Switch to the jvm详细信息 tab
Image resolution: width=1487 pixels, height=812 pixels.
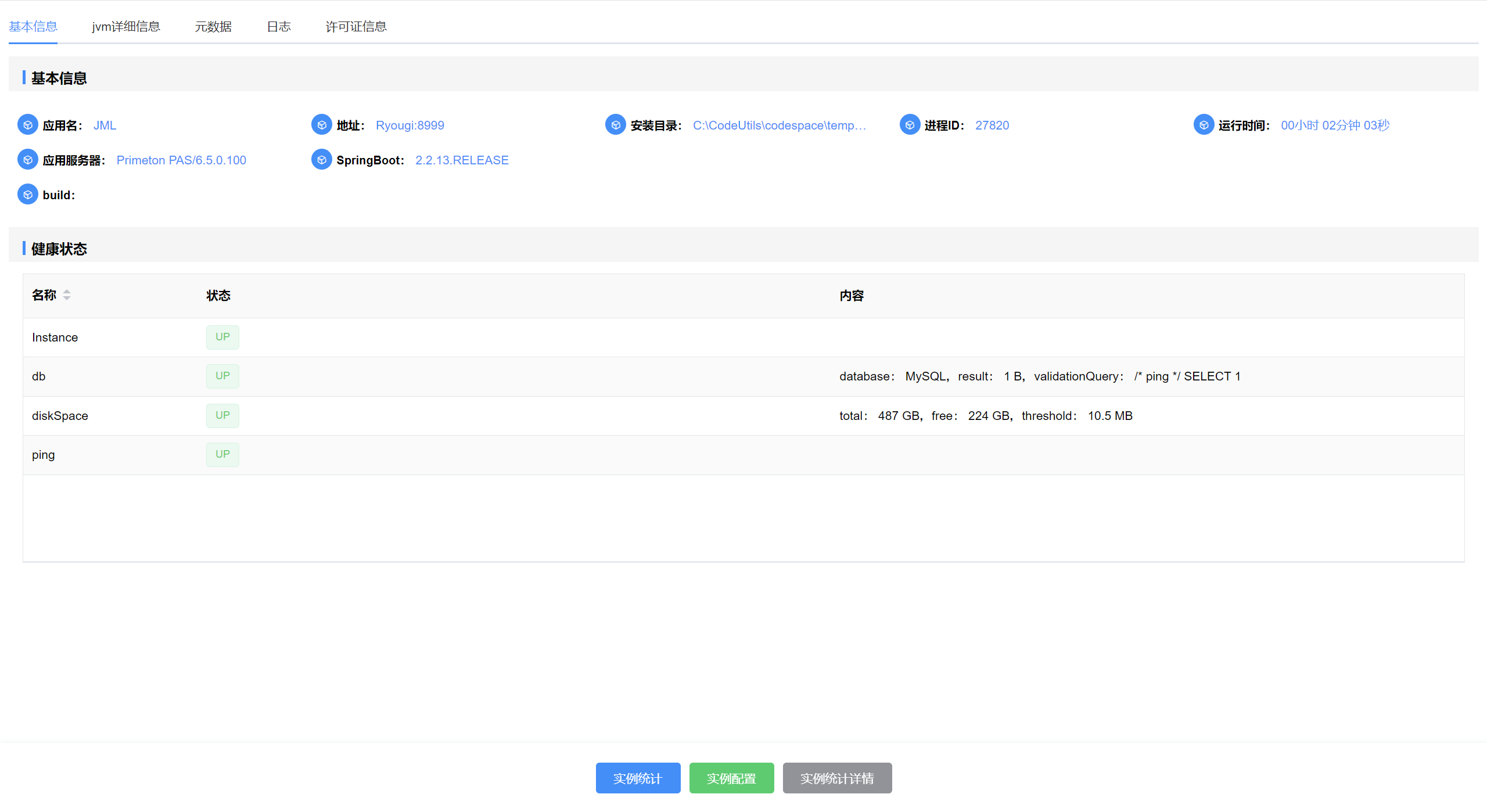click(126, 27)
